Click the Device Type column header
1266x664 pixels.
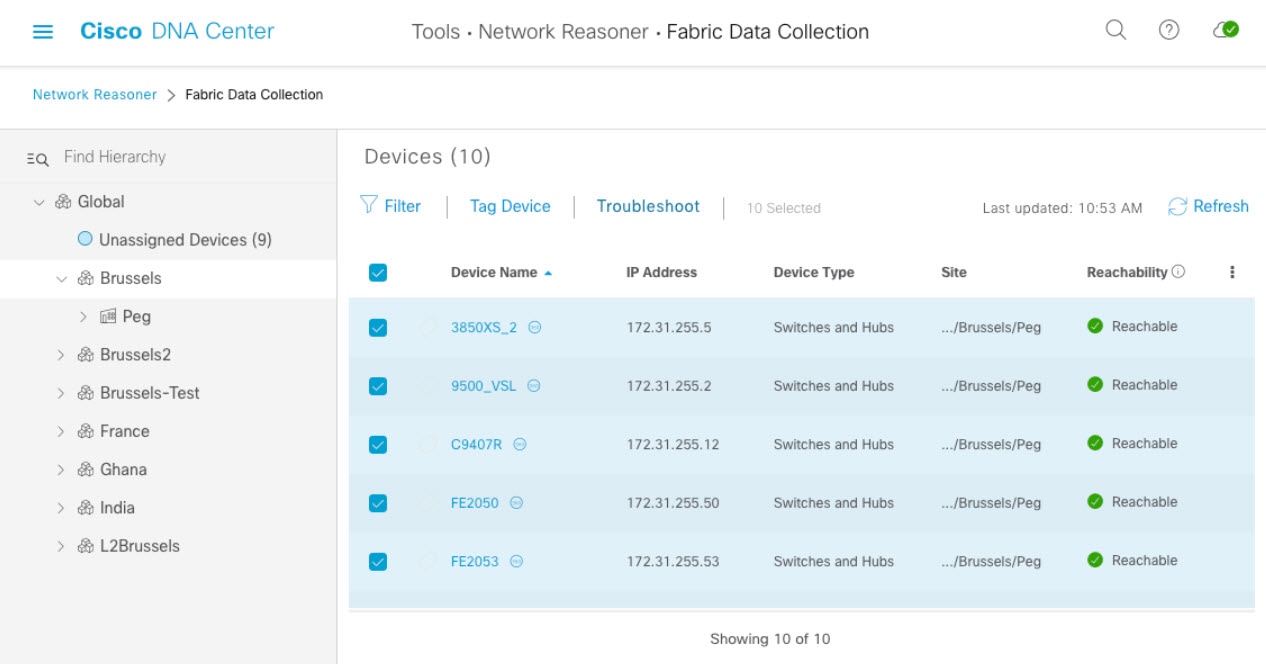814,272
